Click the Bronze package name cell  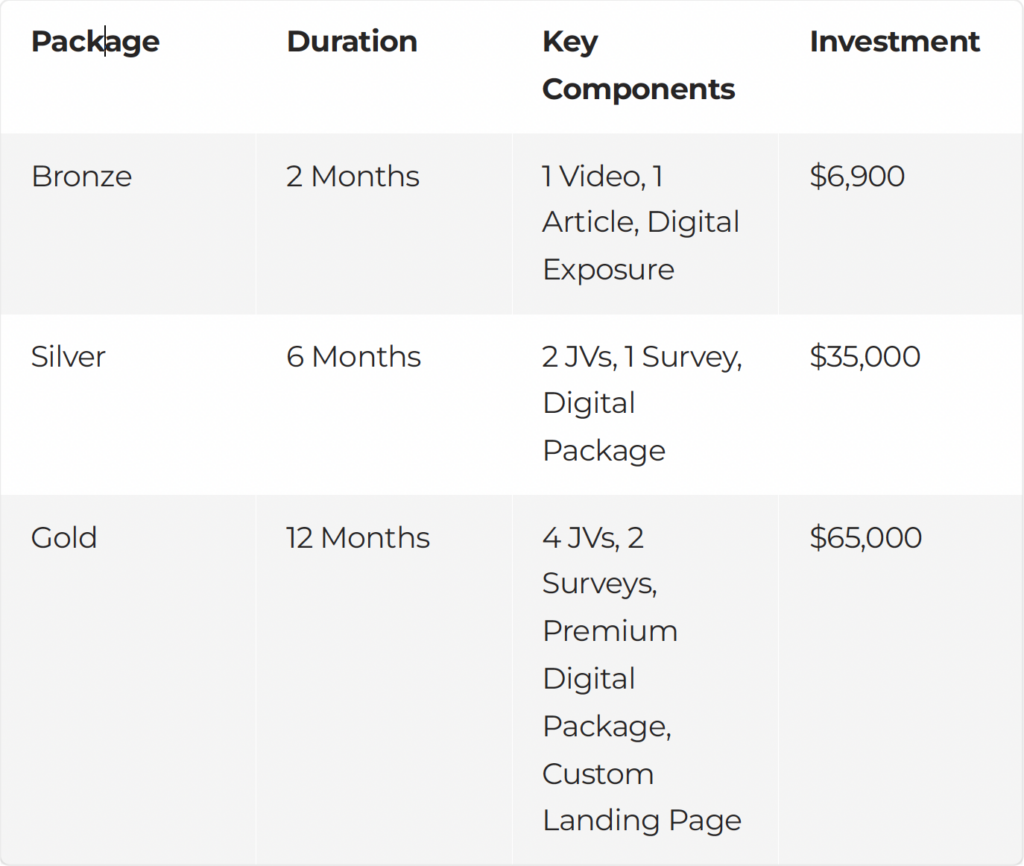pyautogui.click(x=81, y=176)
